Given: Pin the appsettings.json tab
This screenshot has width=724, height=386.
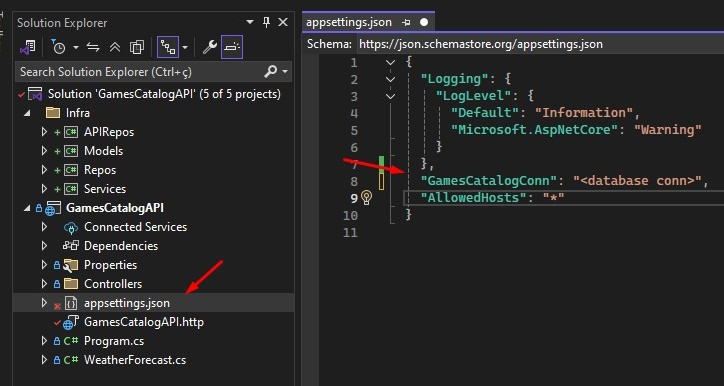Looking at the screenshot, I should tap(406, 22).
